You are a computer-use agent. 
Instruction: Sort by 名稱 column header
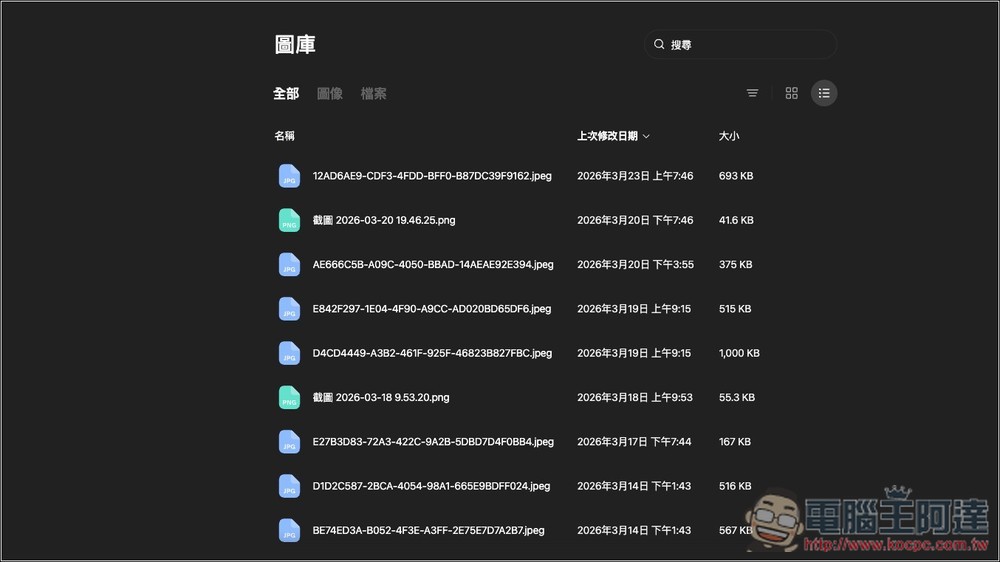(284, 136)
